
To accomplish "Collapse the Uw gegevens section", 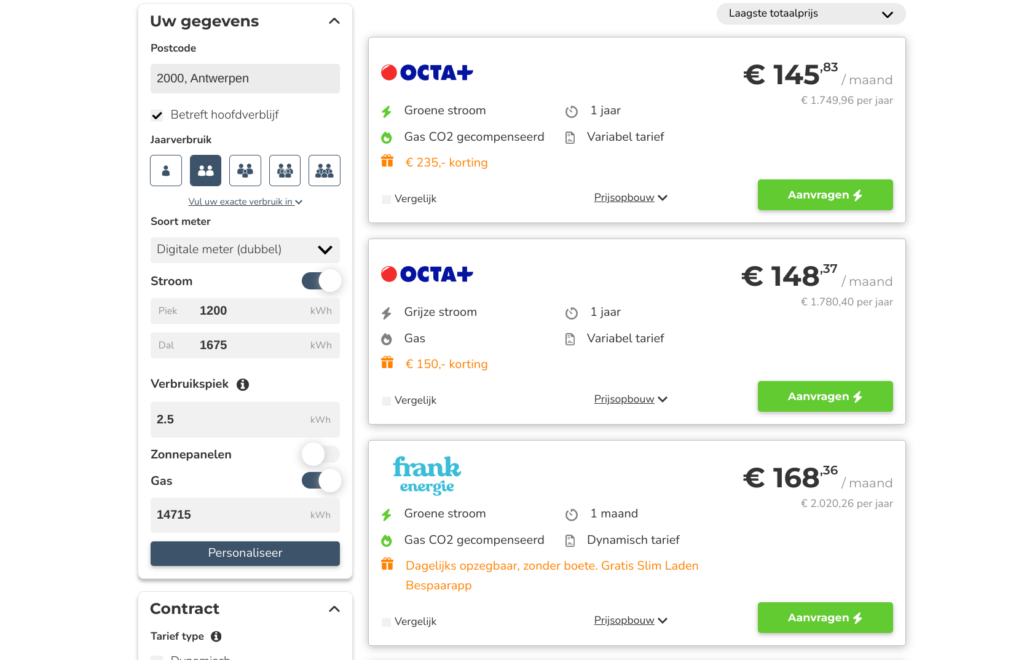I will (334, 21).
